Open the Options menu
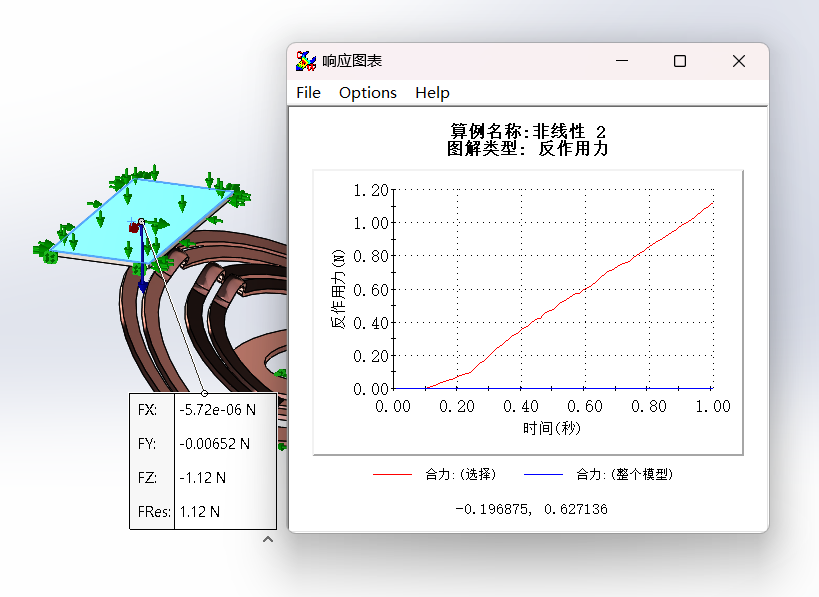Screen dimensions: 819x597 point(367,92)
